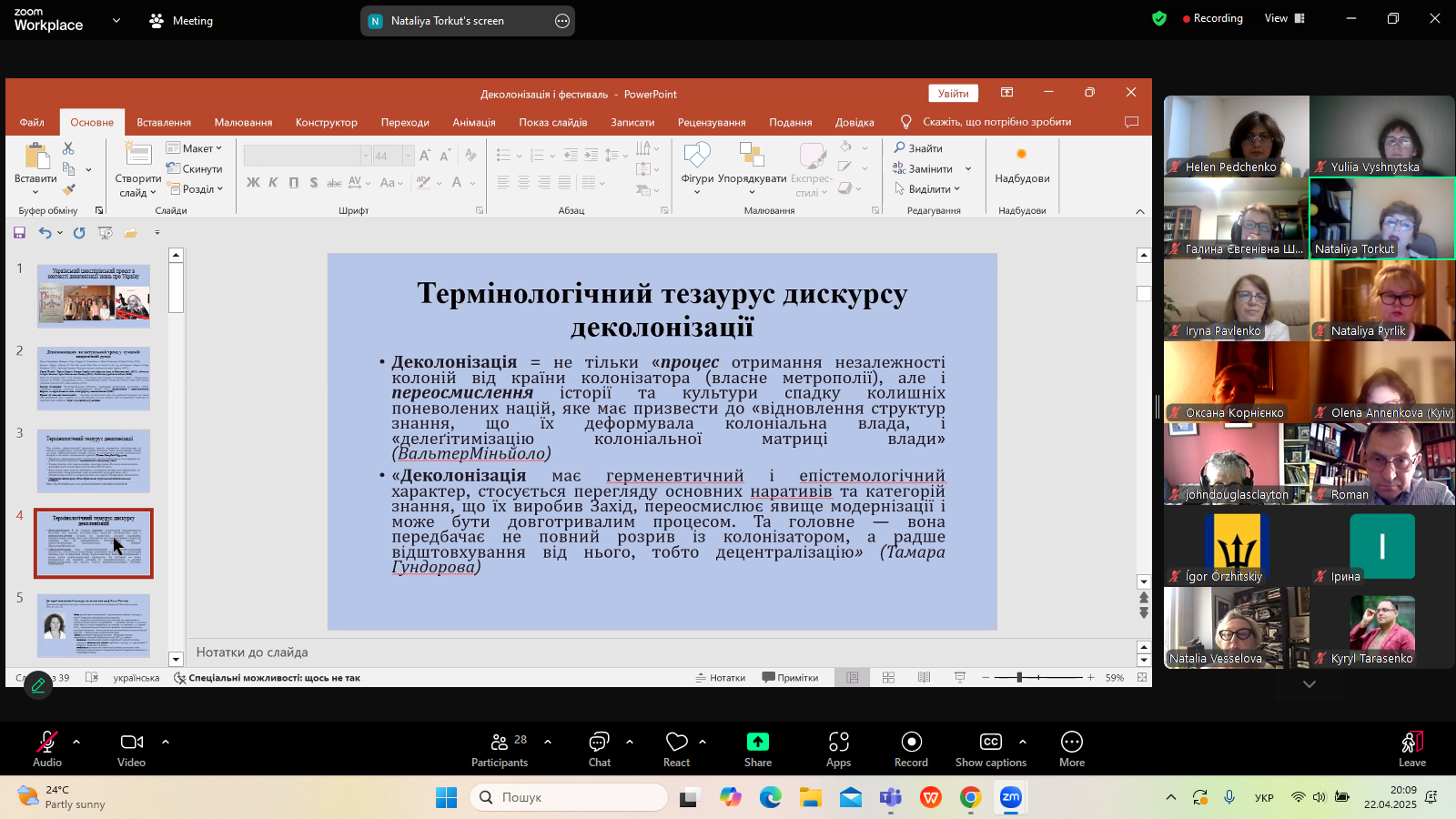Open the View layout menu
Image resolution: width=1456 pixels, height=819 pixels.
coord(1284,18)
